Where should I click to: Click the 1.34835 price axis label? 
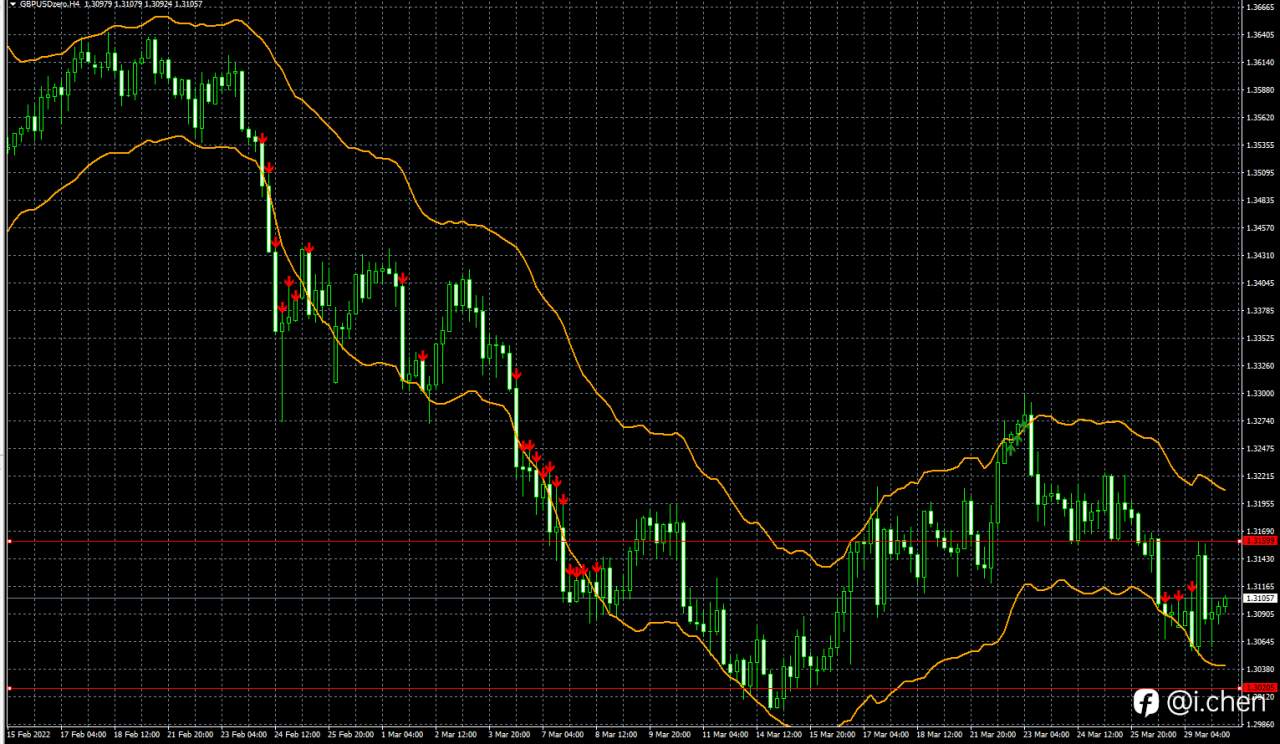(x=1260, y=201)
